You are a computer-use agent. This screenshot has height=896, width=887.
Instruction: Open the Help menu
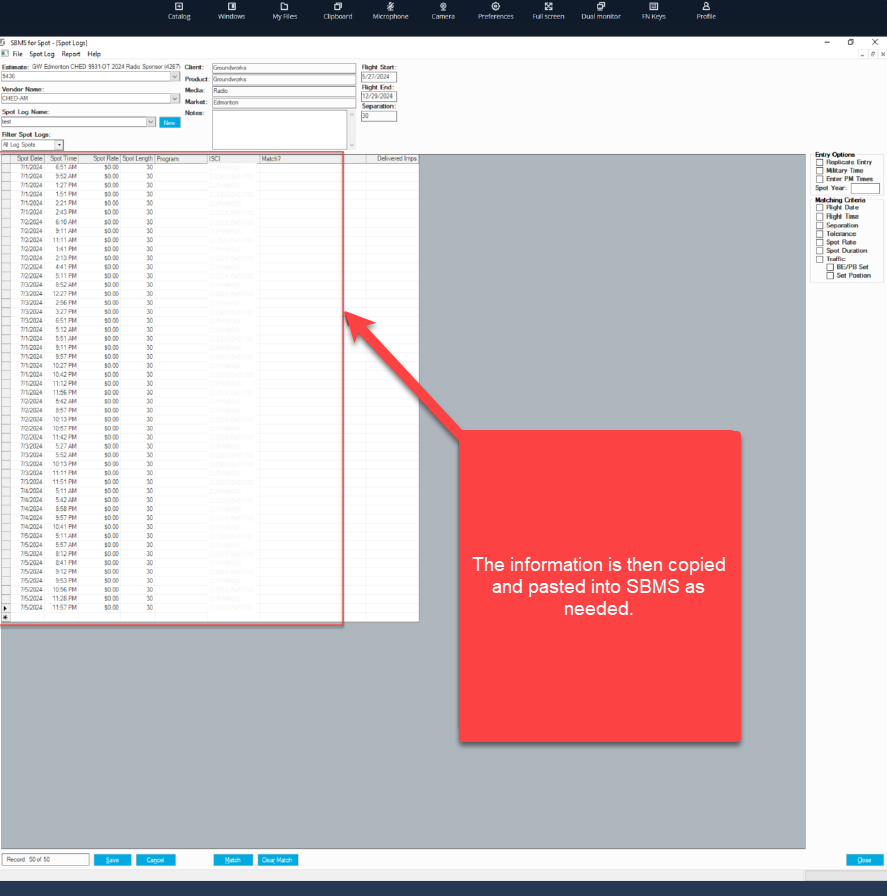(x=94, y=54)
